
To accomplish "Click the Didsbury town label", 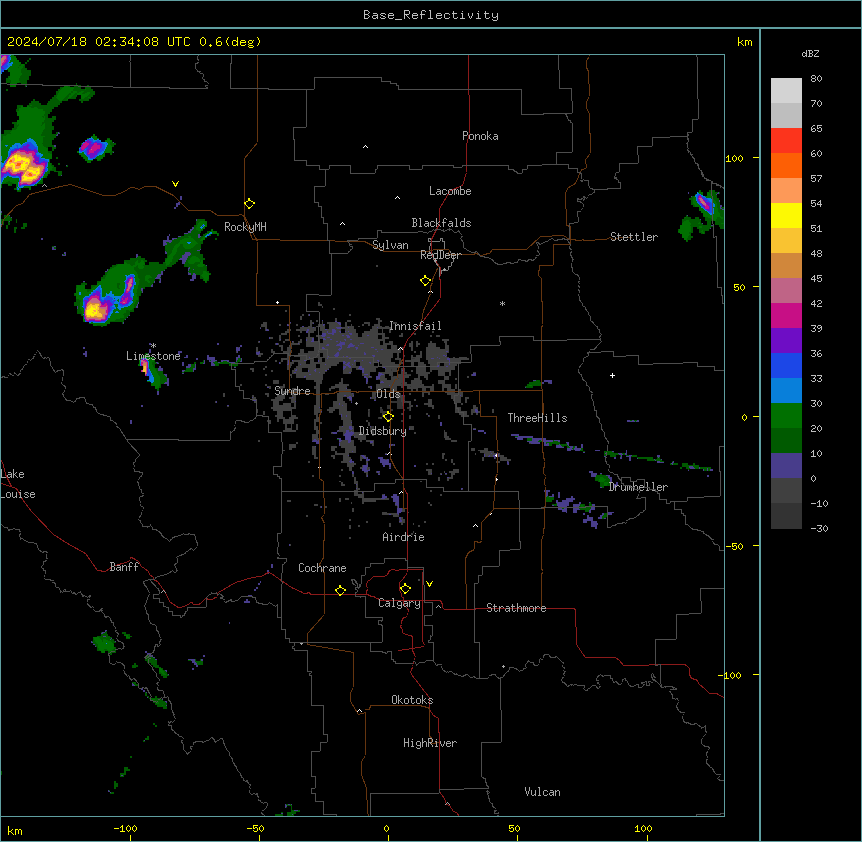I will click(x=383, y=431).
